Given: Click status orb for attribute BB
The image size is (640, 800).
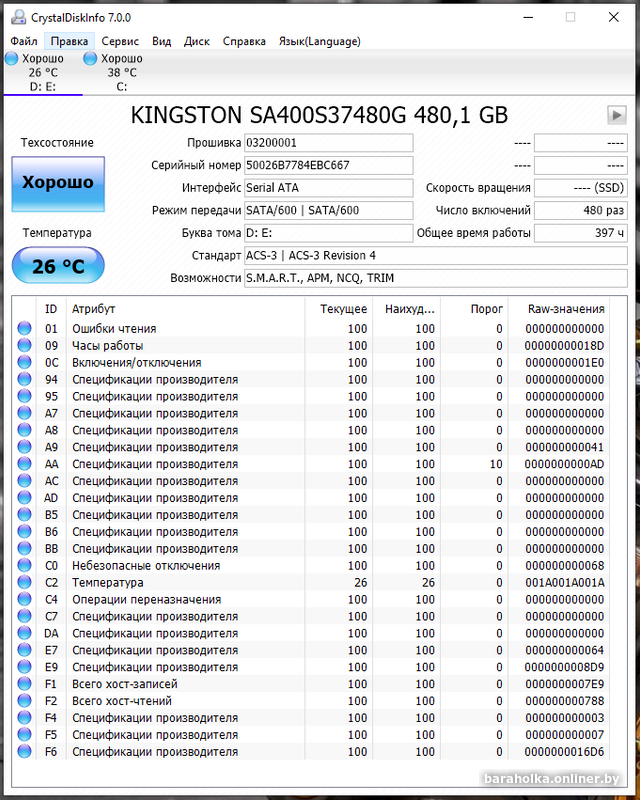Looking at the screenshot, I should point(24,548).
